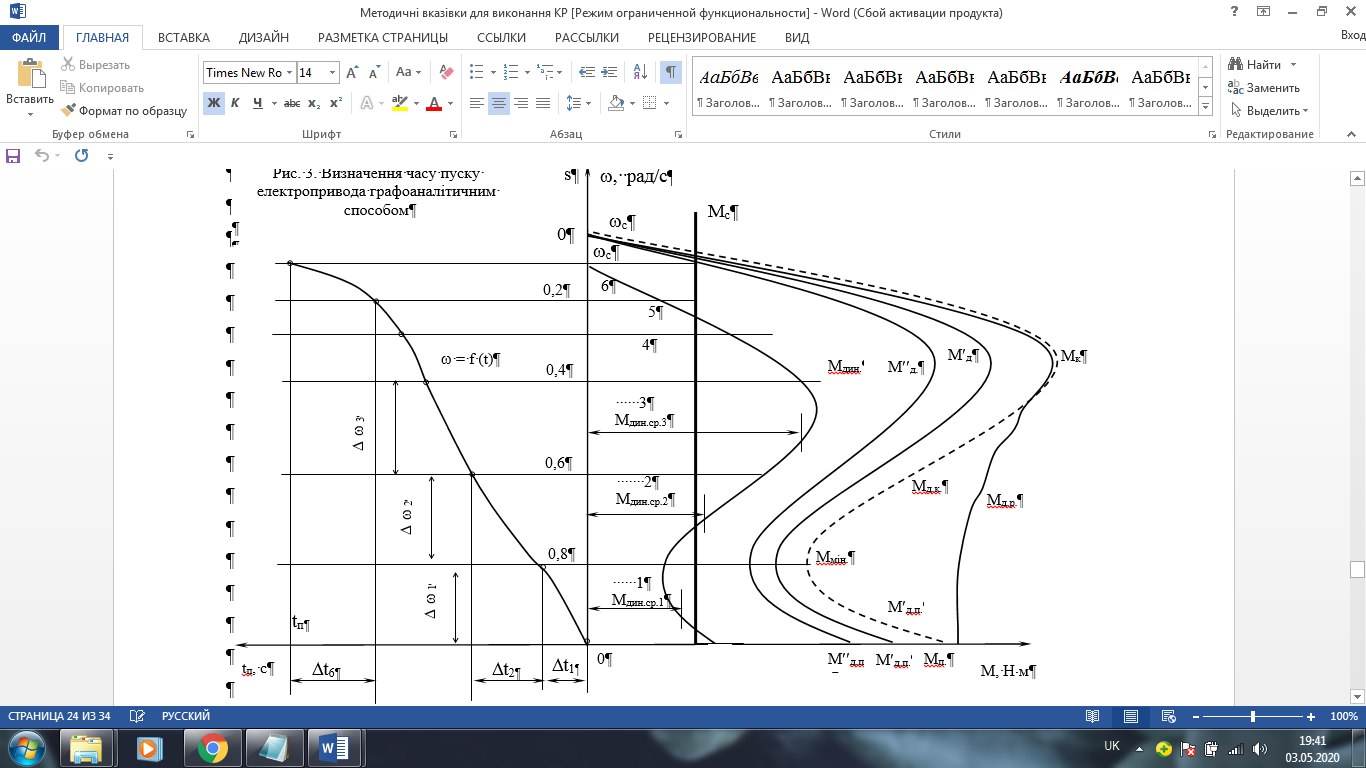Apply strikethrough abc formatting
Viewport: 1366px width, 768px height.
292,103
